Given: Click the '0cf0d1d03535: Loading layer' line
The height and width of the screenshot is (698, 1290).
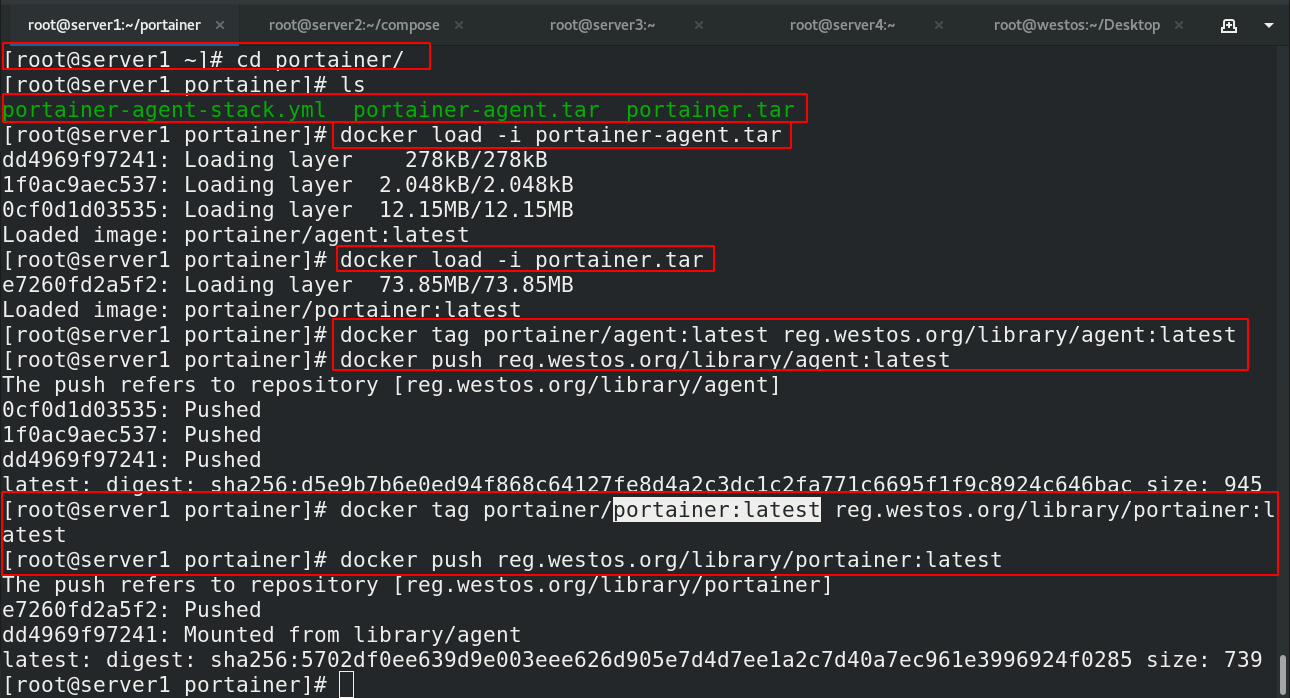Looking at the screenshot, I should coord(288,209).
